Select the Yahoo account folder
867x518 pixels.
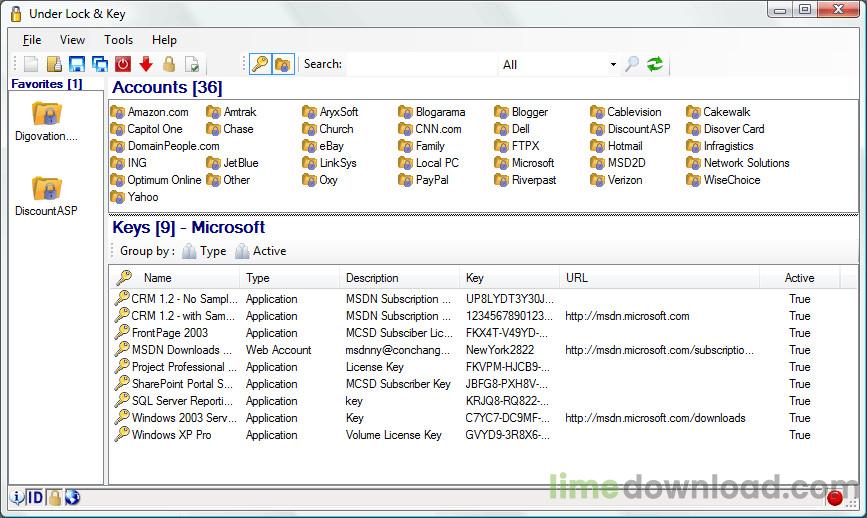[134, 197]
